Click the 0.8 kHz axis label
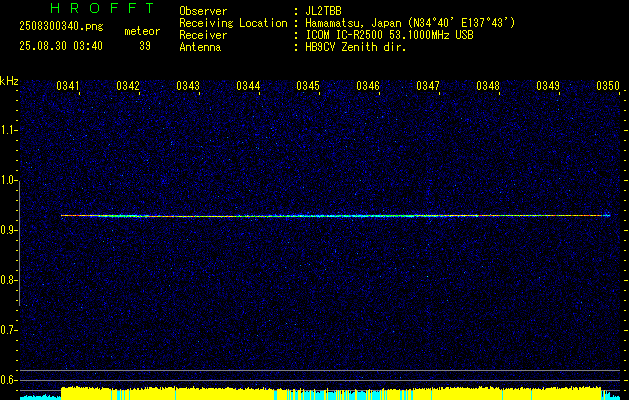629x400 pixels. [x=8, y=280]
